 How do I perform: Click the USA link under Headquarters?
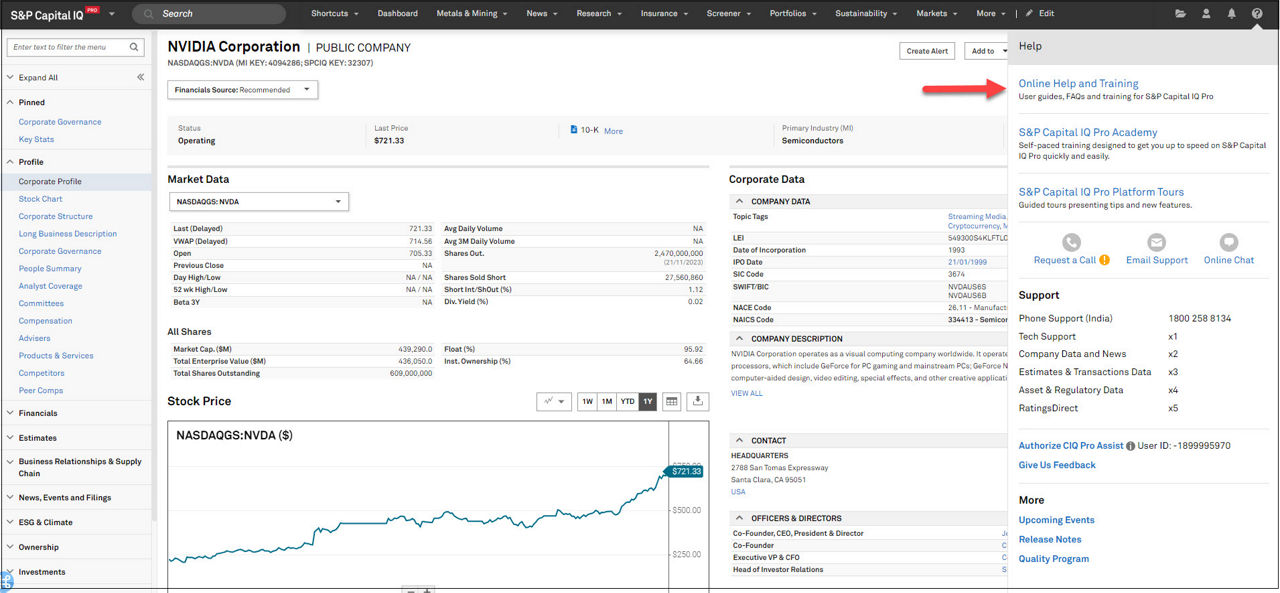pyautogui.click(x=738, y=492)
